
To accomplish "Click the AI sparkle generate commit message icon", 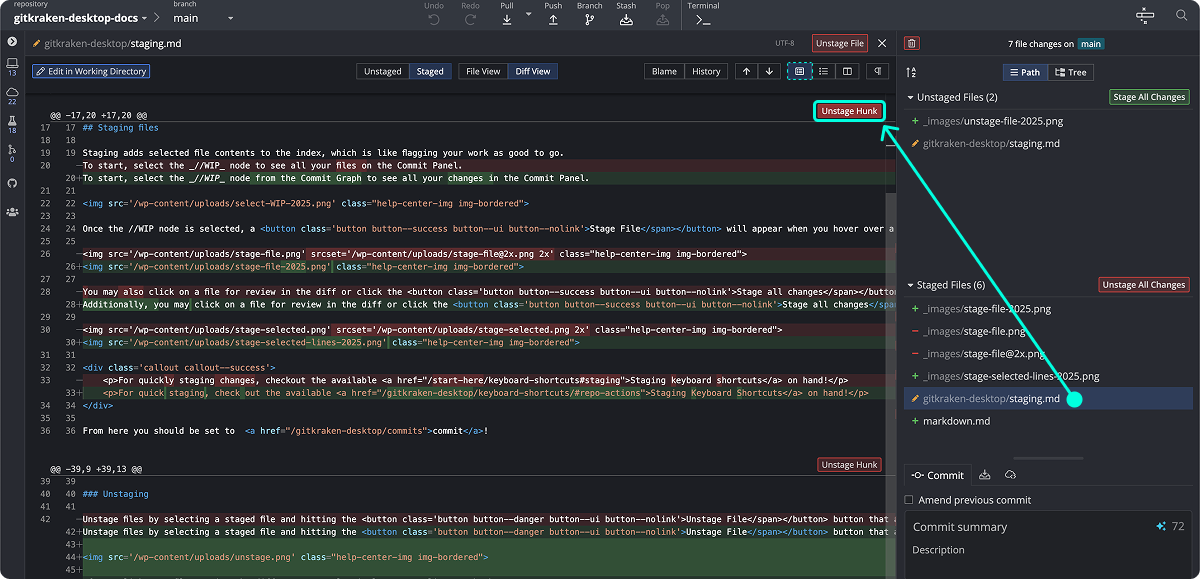I will click(1161, 526).
